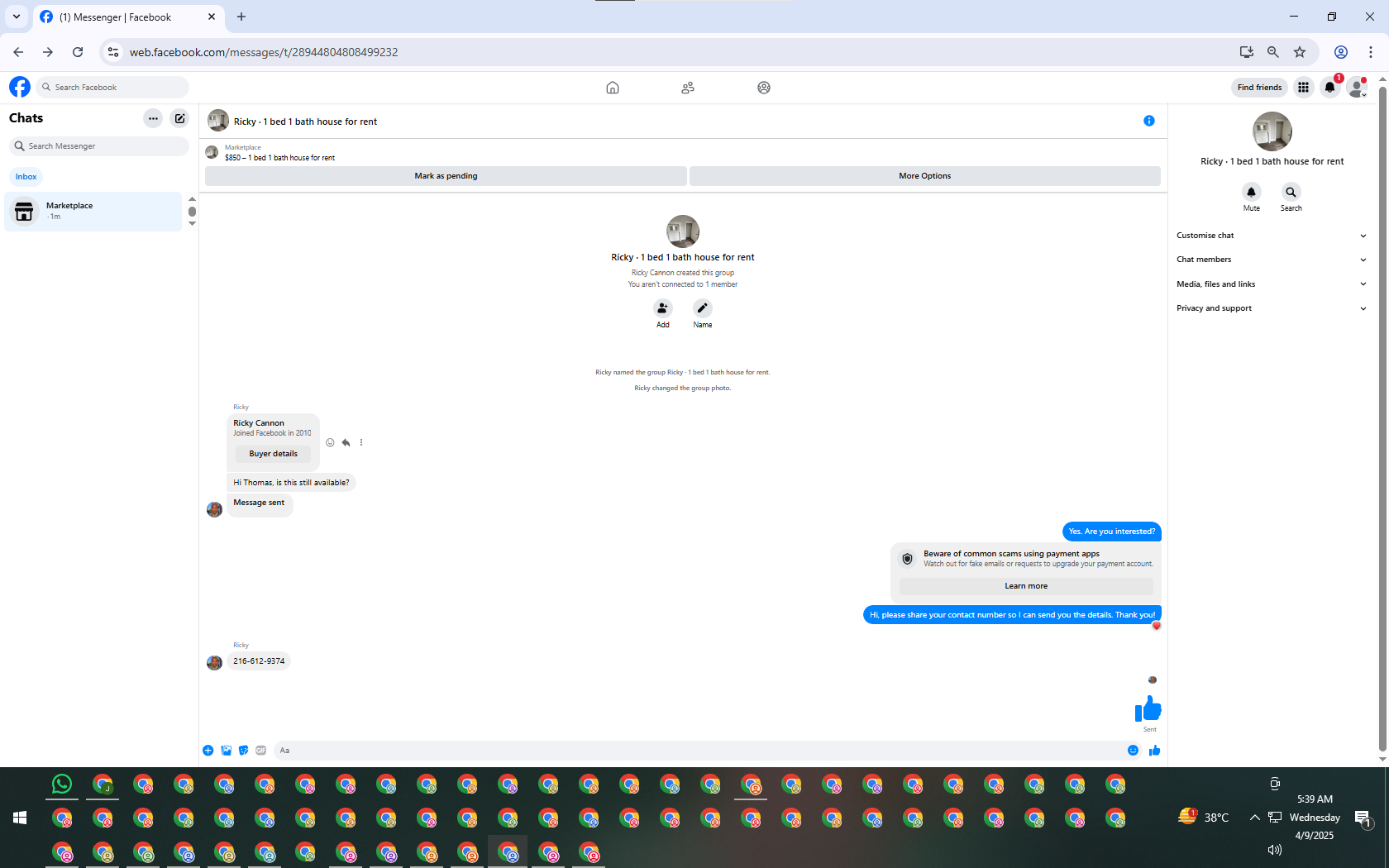View Buyer details for Ricky Cannon
Screen dimensions: 1389x868
273,454
